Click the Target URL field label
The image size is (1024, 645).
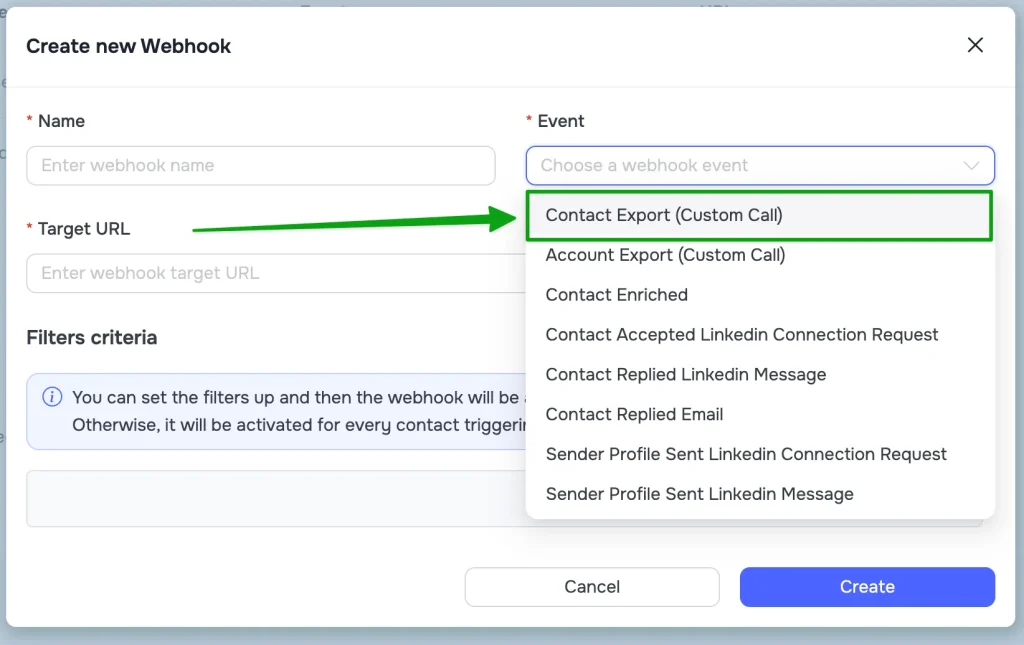coord(84,229)
